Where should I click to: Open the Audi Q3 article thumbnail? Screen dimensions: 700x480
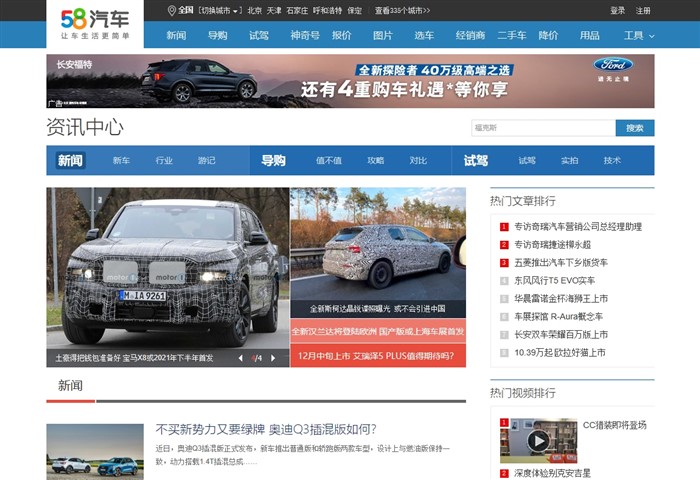(95, 452)
